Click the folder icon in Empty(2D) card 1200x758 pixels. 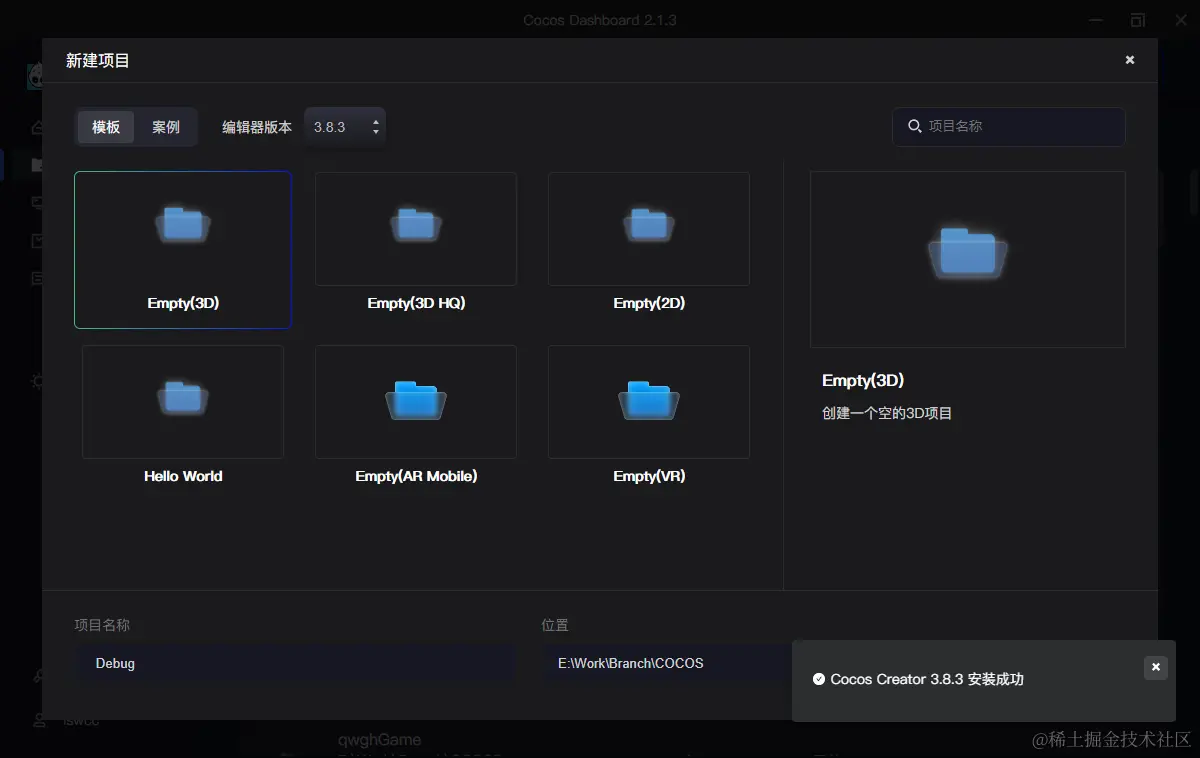point(649,224)
